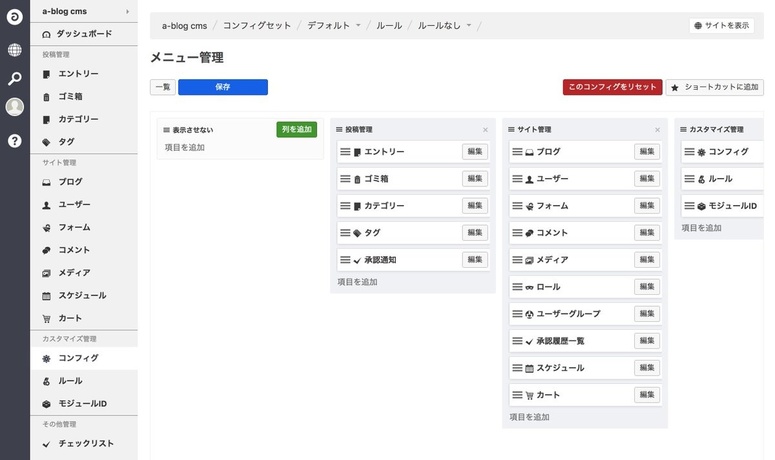The width and height of the screenshot is (775, 460).
Task: Click the green 列を追加 button
Action: [x=296, y=130]
